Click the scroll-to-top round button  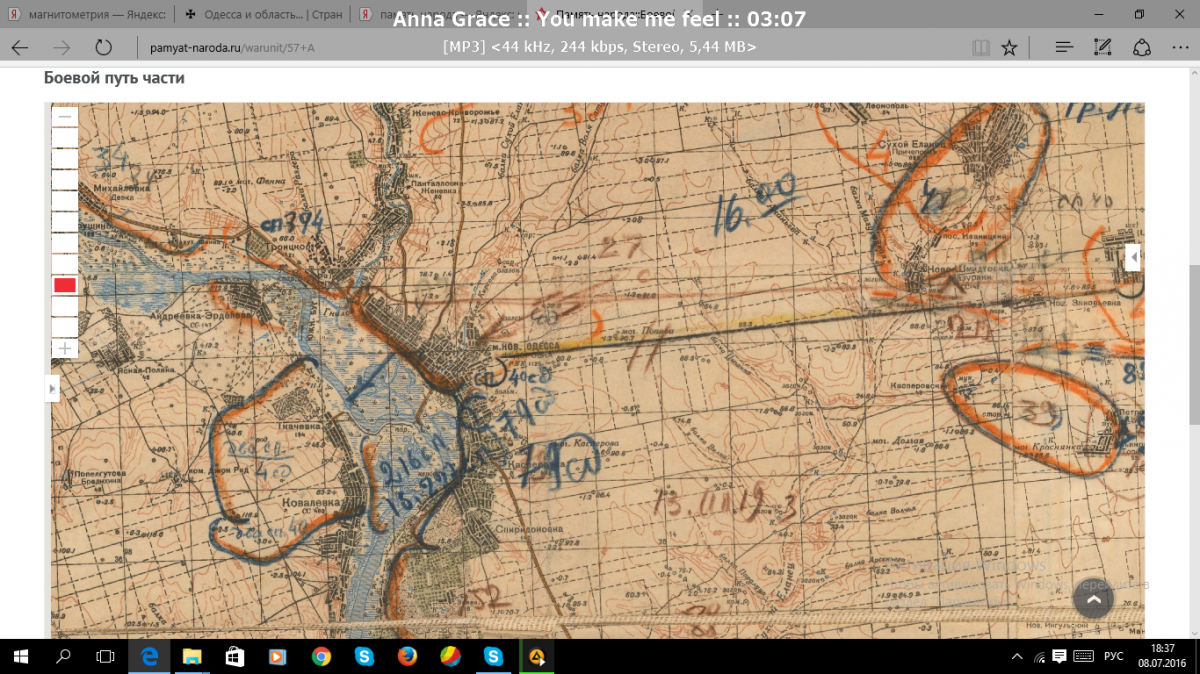coord(1093,599)
